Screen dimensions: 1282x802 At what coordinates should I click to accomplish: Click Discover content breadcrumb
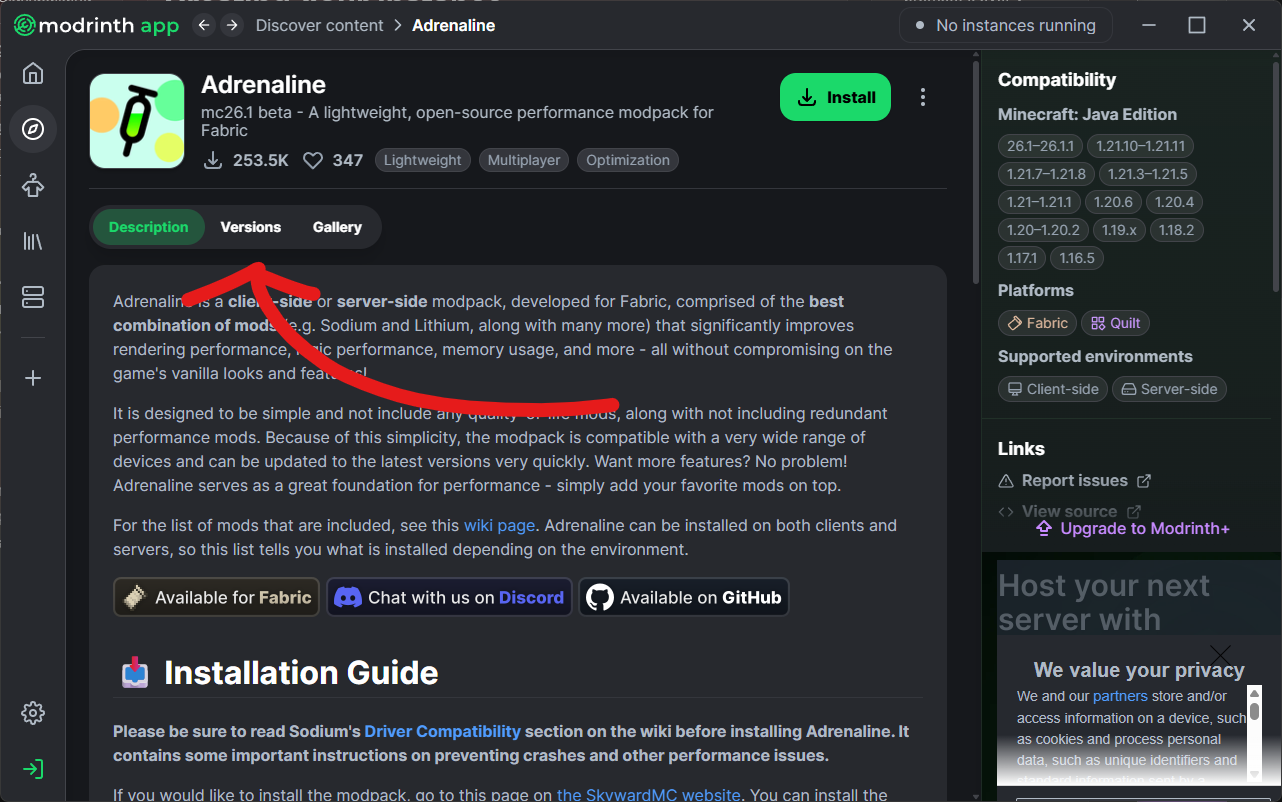coord(319,25)
